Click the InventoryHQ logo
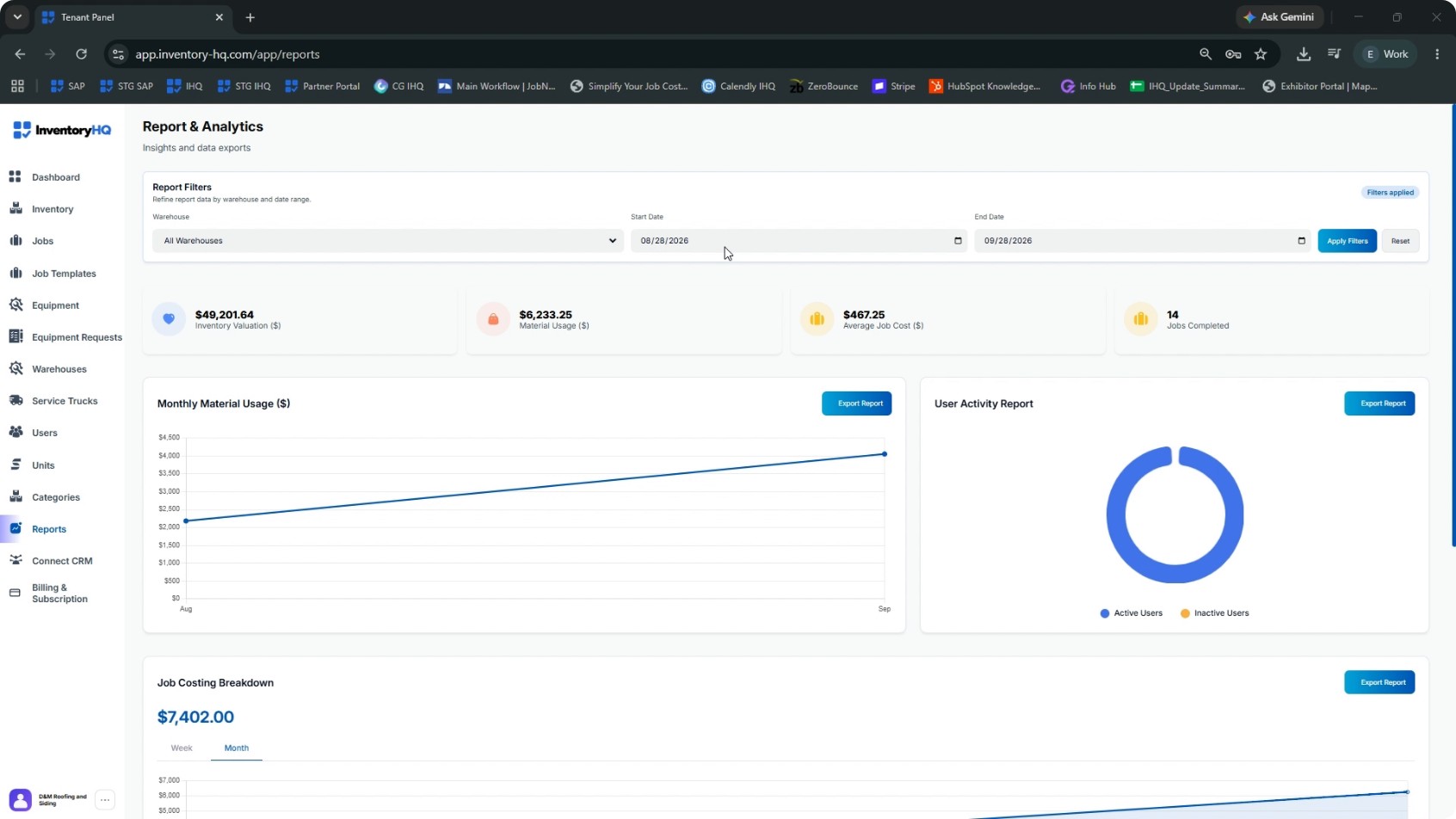This screenshot has height=819, width=1456. click(x=62, y=130)
